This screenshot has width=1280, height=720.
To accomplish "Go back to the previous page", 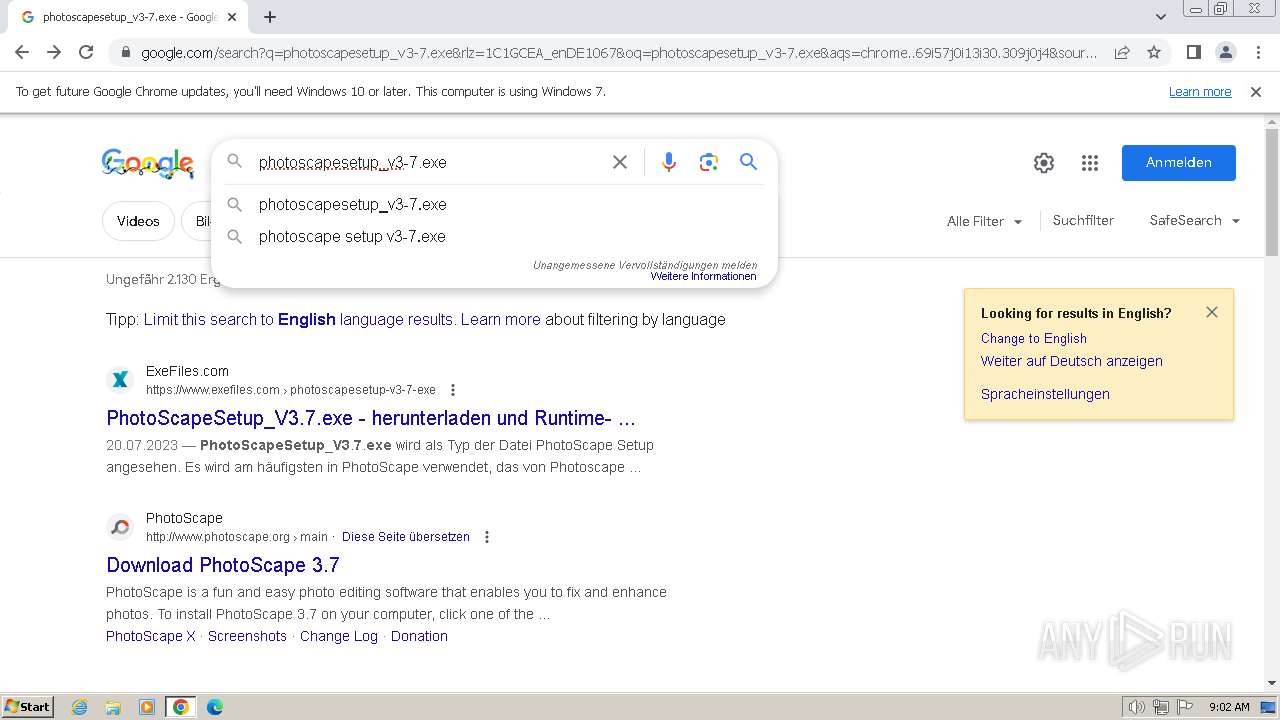I will [x=22, y=52].
